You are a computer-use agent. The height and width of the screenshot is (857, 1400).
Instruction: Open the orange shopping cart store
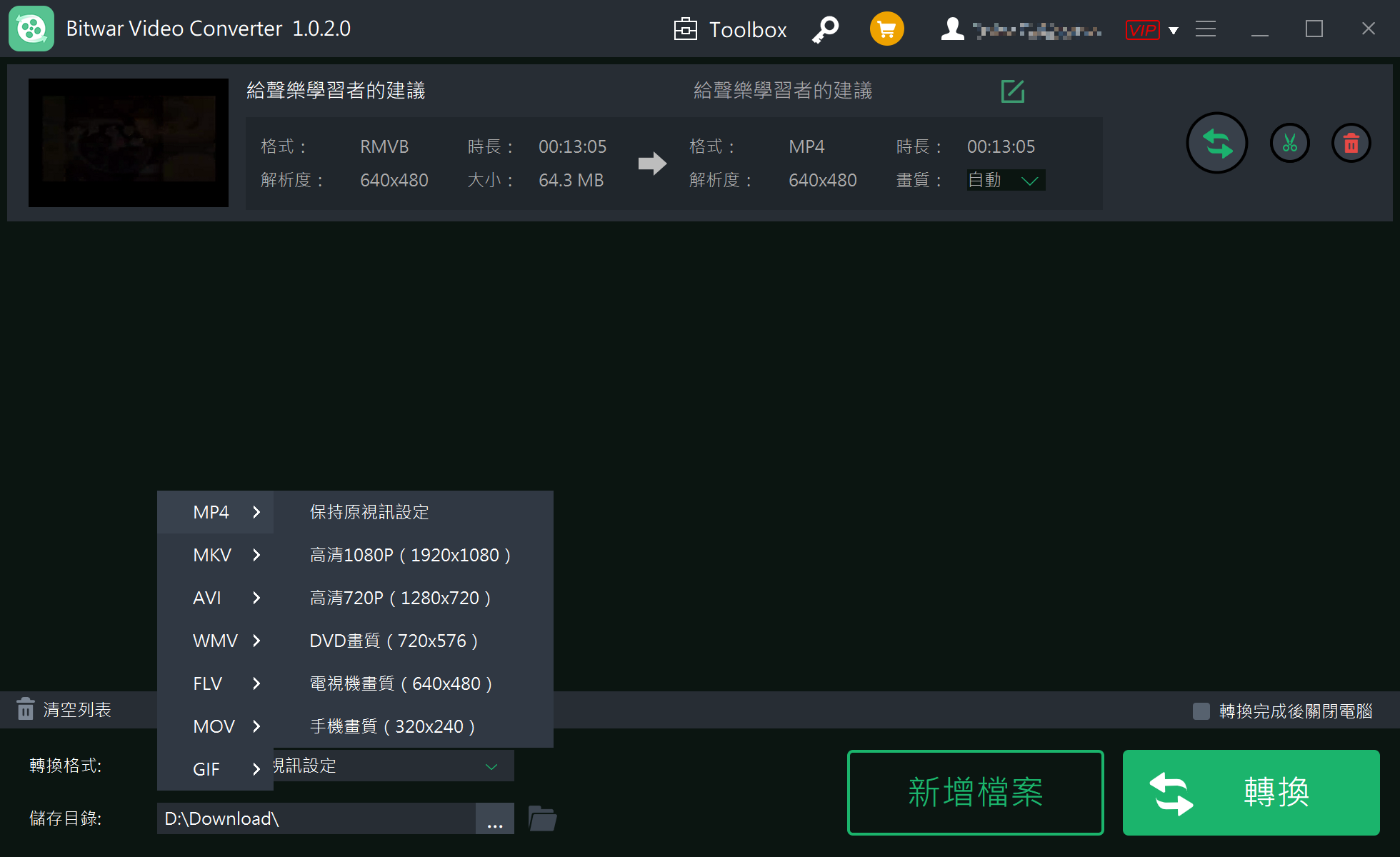coord(886,29)
